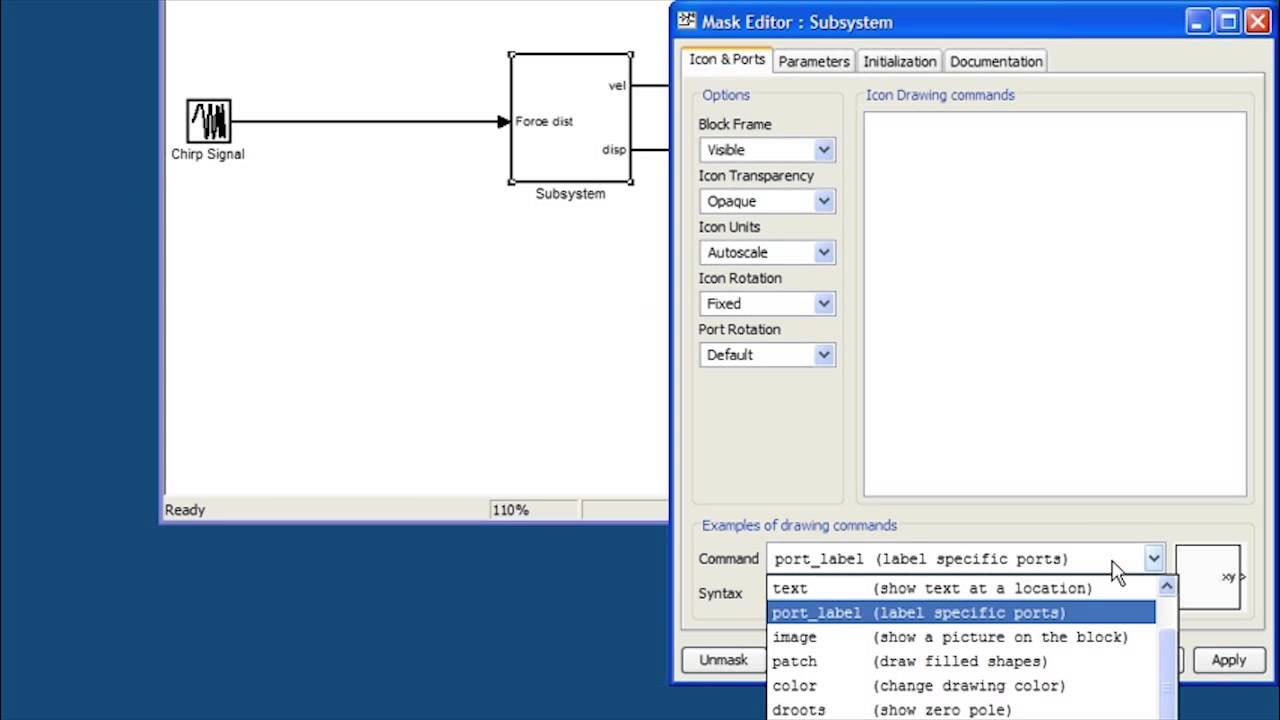Choose text (show text at a location)
This screenshot has width=1280, height=720.
(x=962, y=588)
